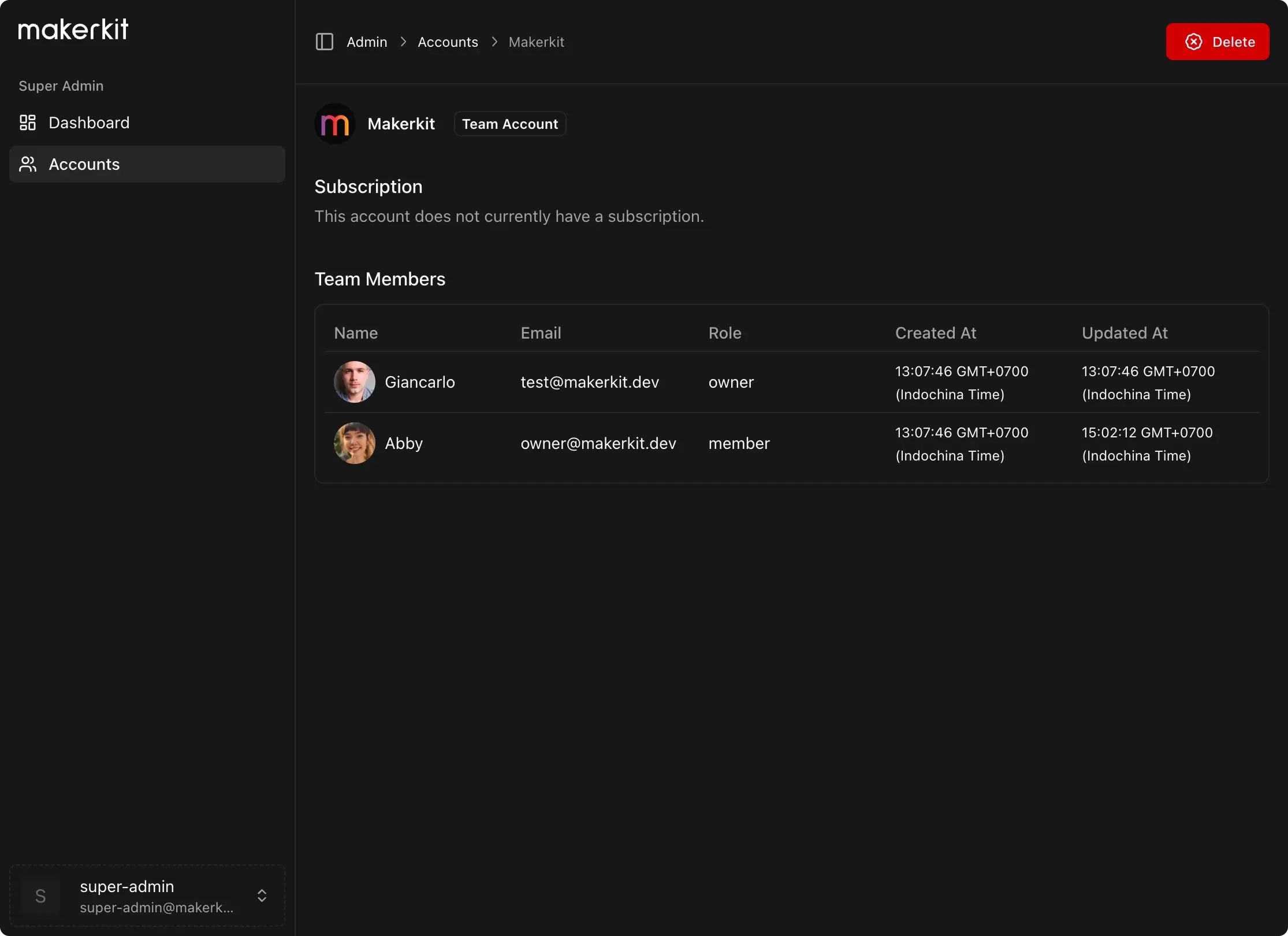Click the makerkit logo
The image size is (1288, 936).
point(73,29)
